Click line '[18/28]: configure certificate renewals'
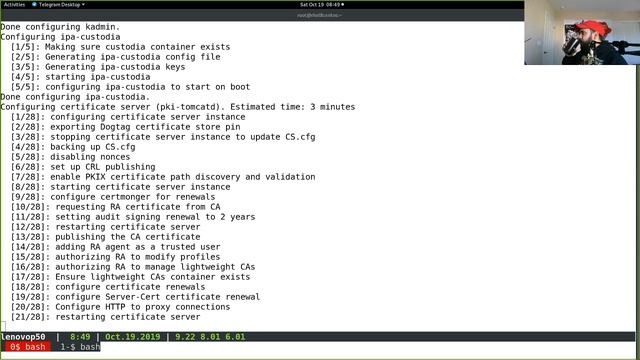This screenshot has height=360, width=640. coord(108,287)
